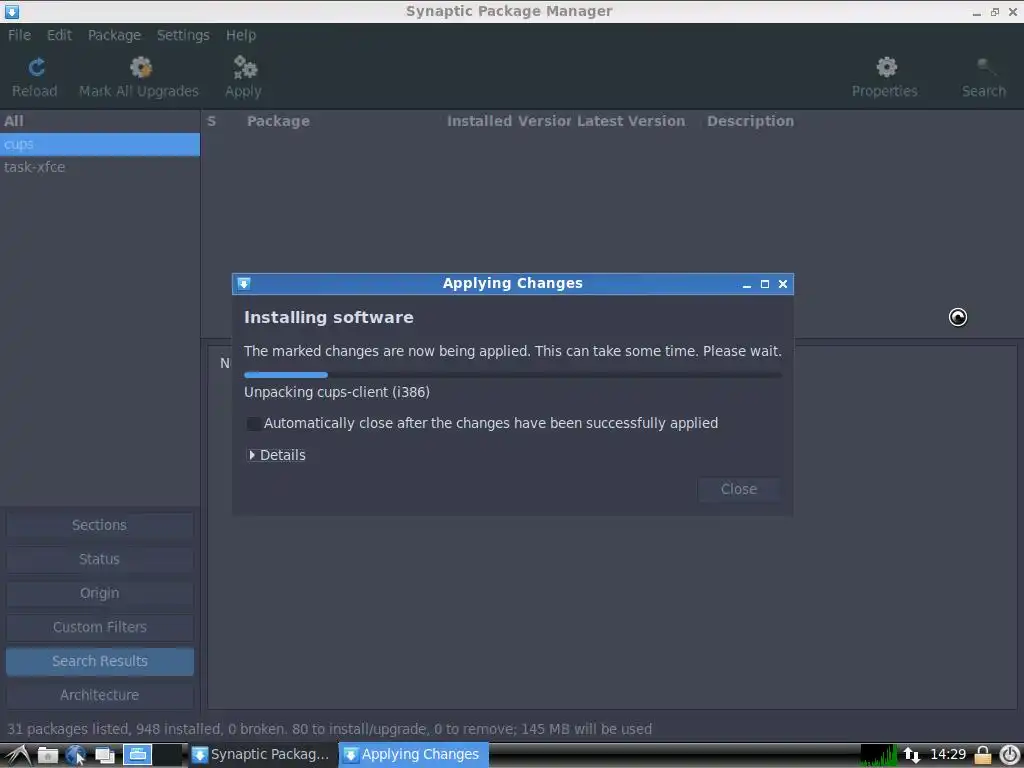Select the task-xfce search entry
This screenshot has height=768, width=1024.
[100, 167]
